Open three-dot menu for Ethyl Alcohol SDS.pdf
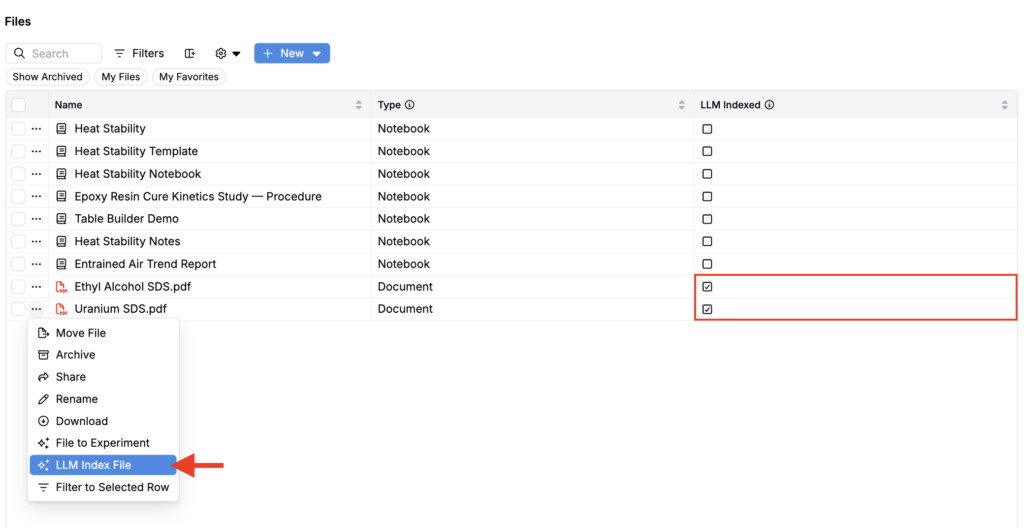This screenshot has height=528, width=1024. point(36,286)
